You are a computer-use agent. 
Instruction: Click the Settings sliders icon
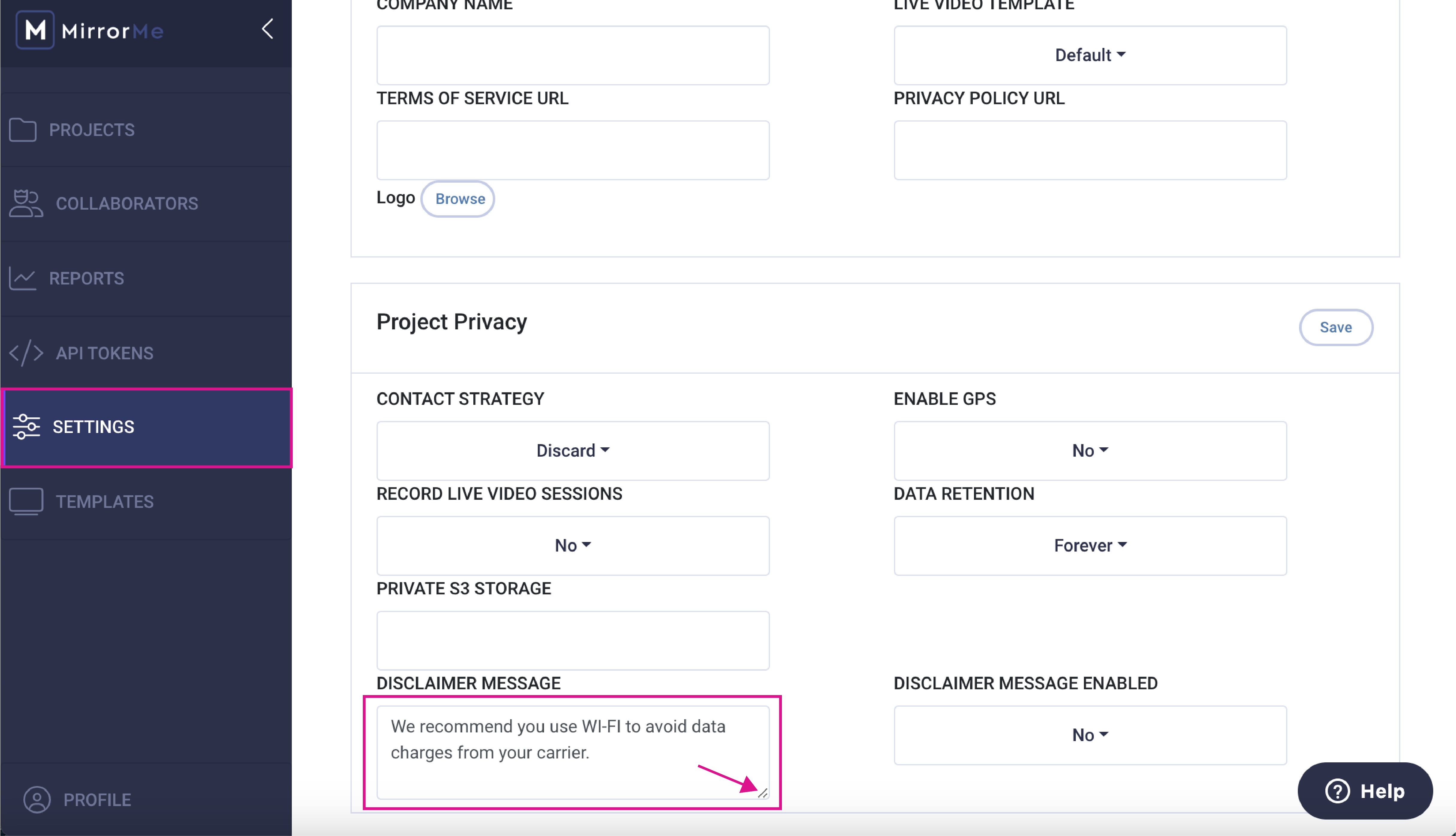[x=26, y=427]
